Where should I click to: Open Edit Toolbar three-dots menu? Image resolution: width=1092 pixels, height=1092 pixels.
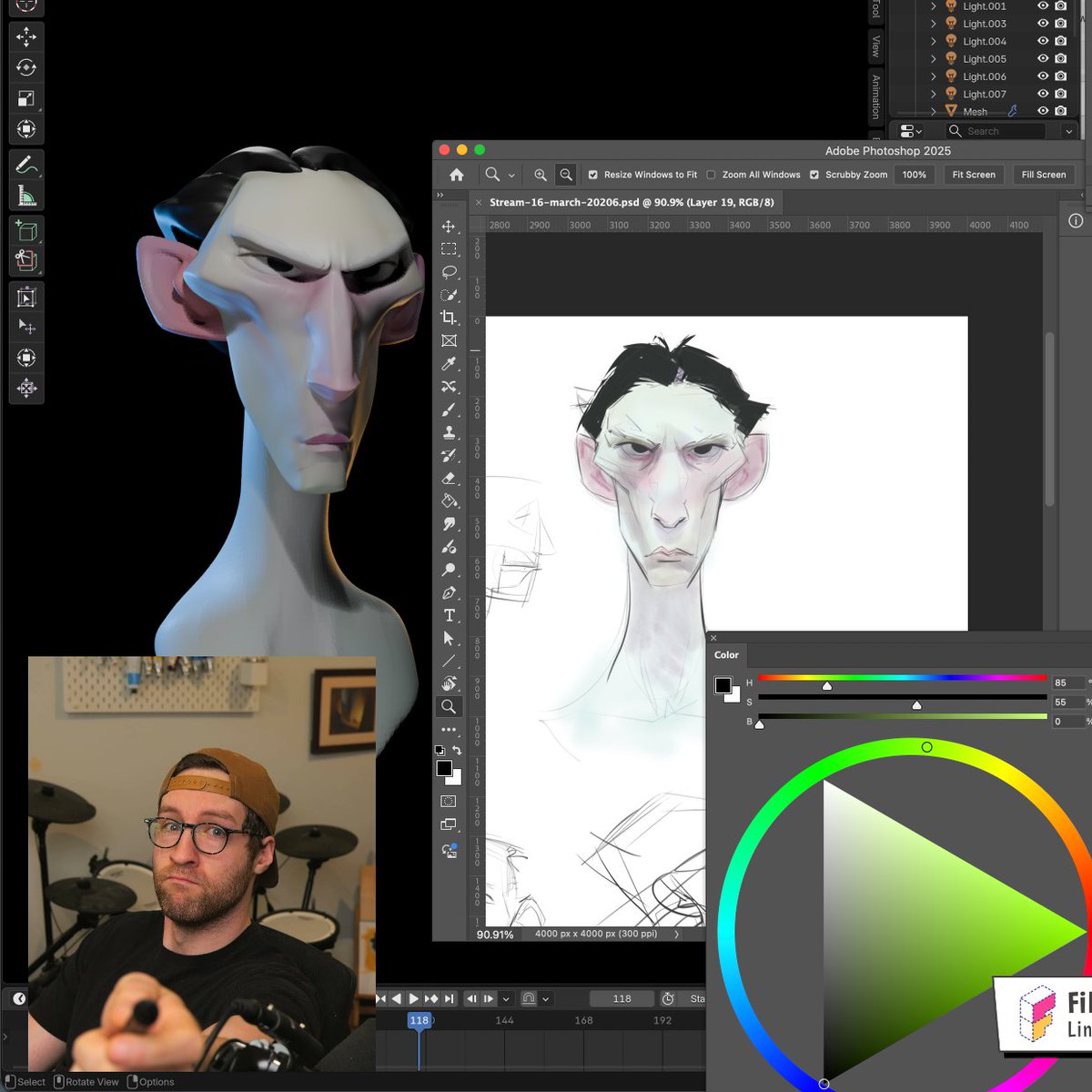click(x=449, y=729)
